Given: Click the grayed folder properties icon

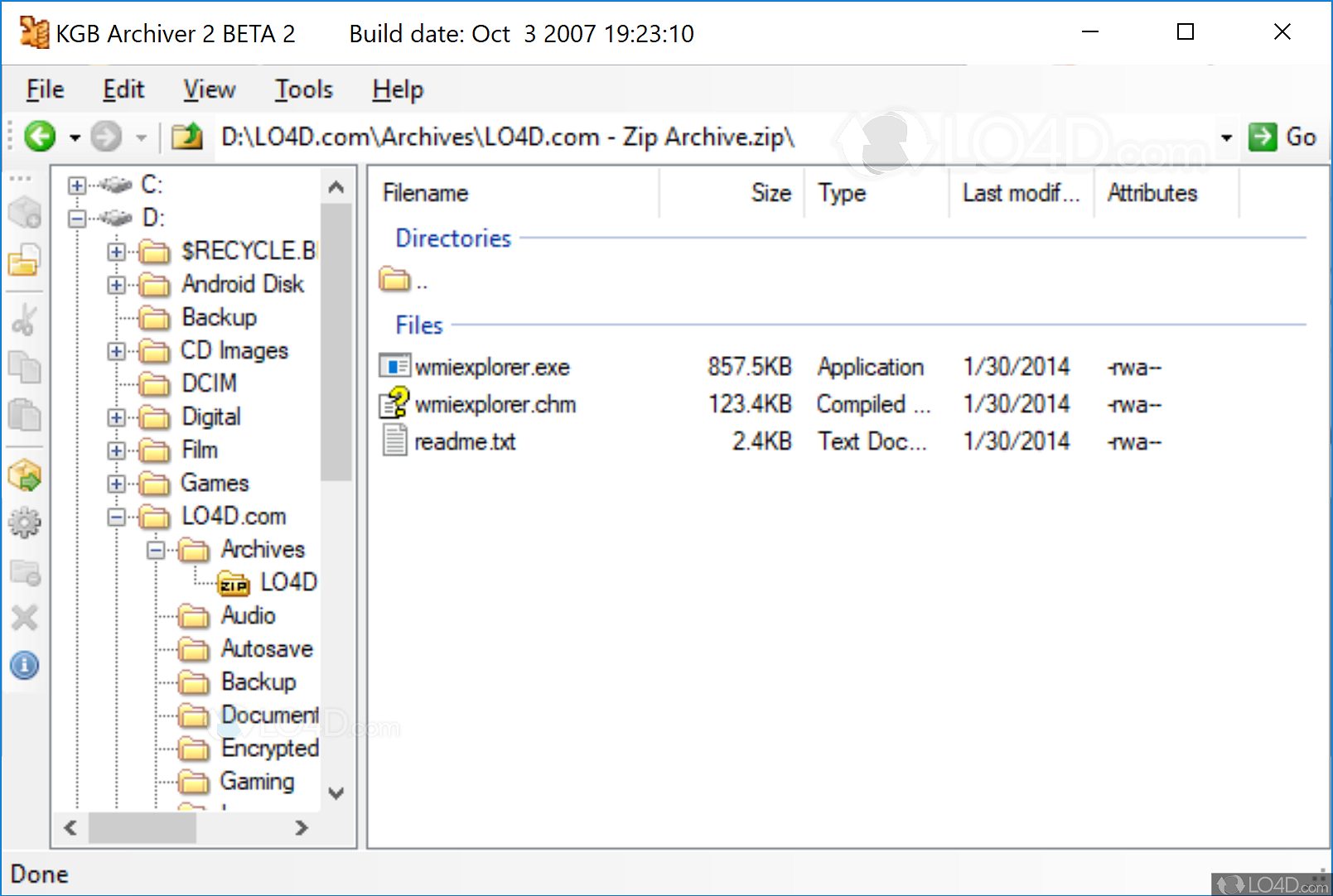Looking at the screenshot, I should click(x=24, y=571).
